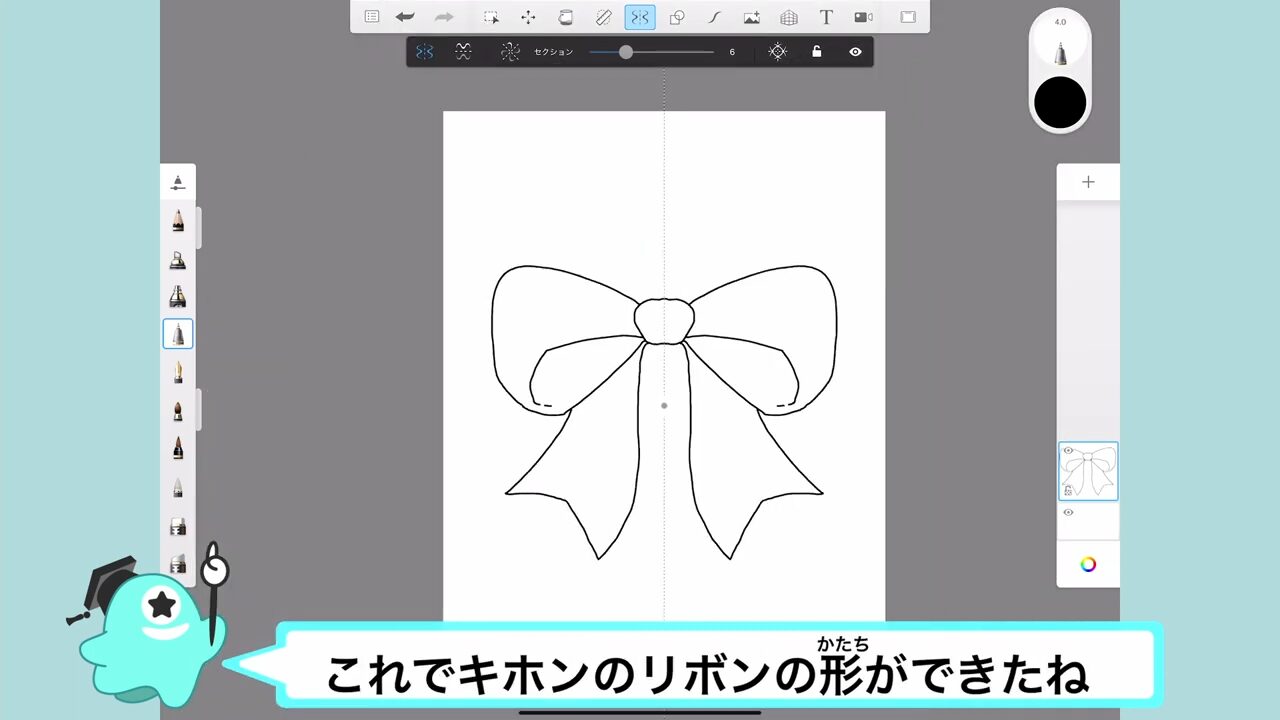
Task: Open the Perspective grid tool
Action: pyautogui.click(x=789, y=17)
